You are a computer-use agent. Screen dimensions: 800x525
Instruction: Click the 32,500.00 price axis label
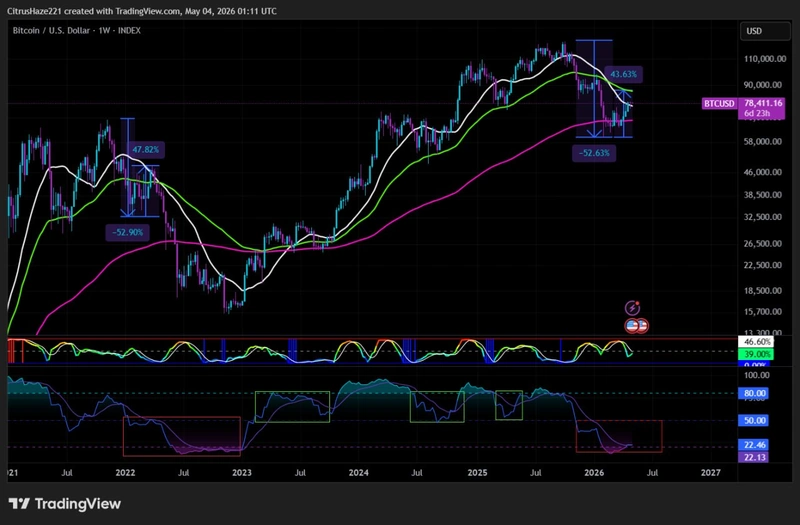763,217
